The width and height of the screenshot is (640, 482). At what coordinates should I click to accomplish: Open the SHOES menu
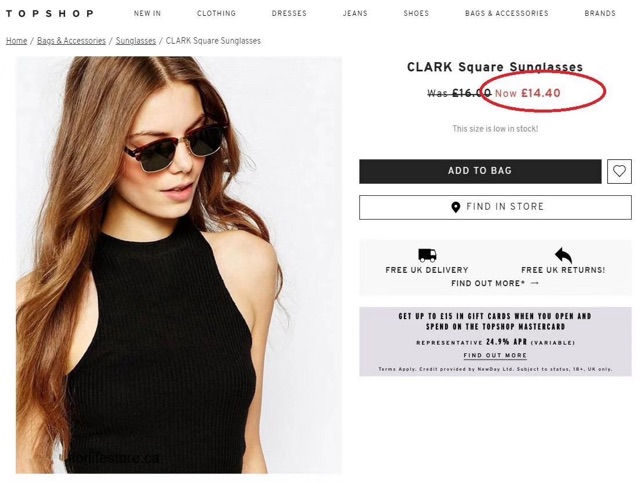point(416,14)
